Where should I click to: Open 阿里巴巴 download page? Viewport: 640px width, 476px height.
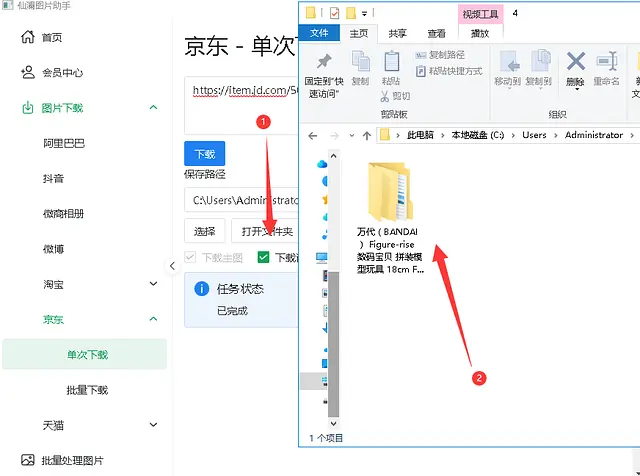coord(64,143)
